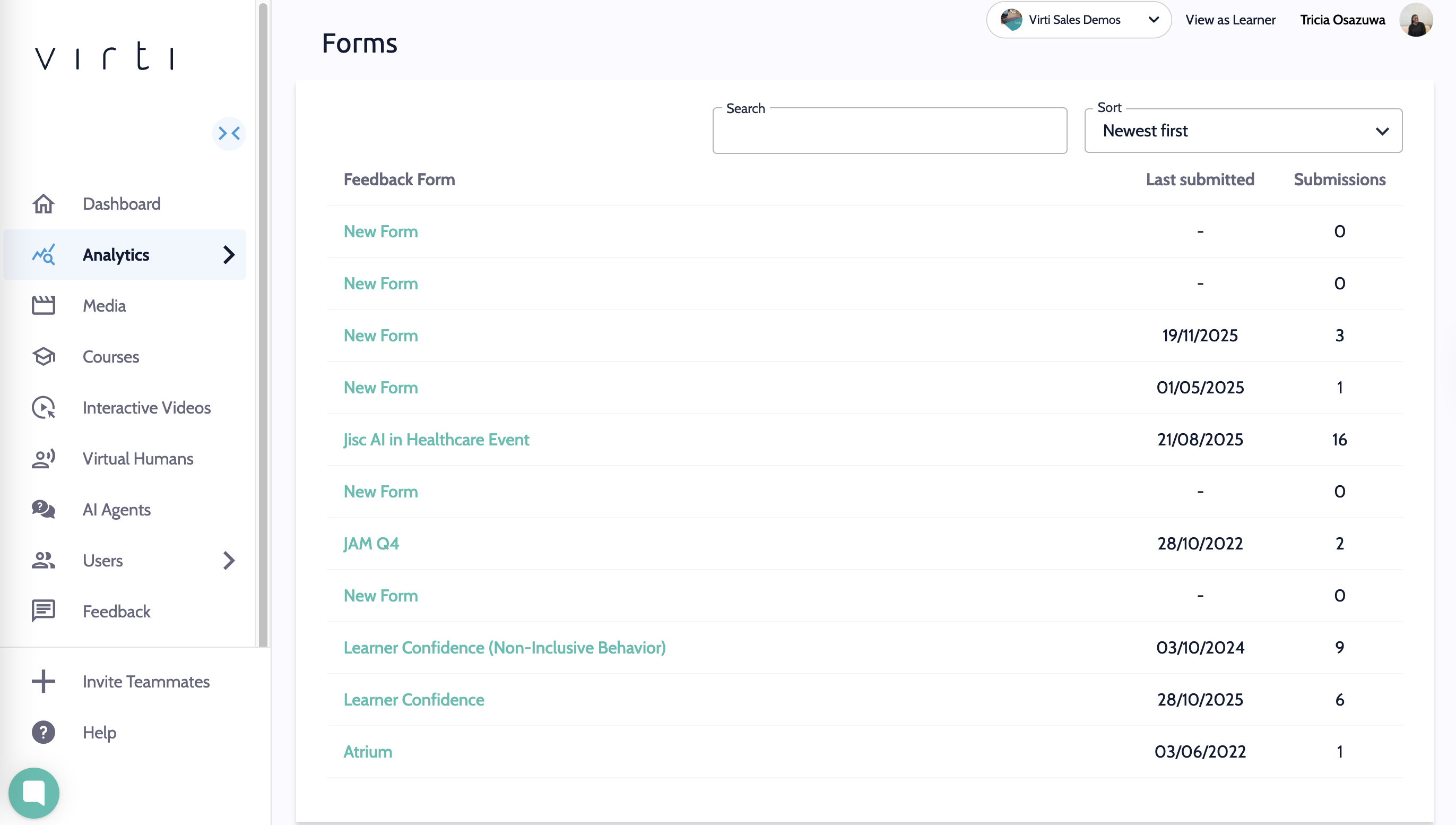
Task: Click the View as Learner link
Action: (x=1230, y=20)
